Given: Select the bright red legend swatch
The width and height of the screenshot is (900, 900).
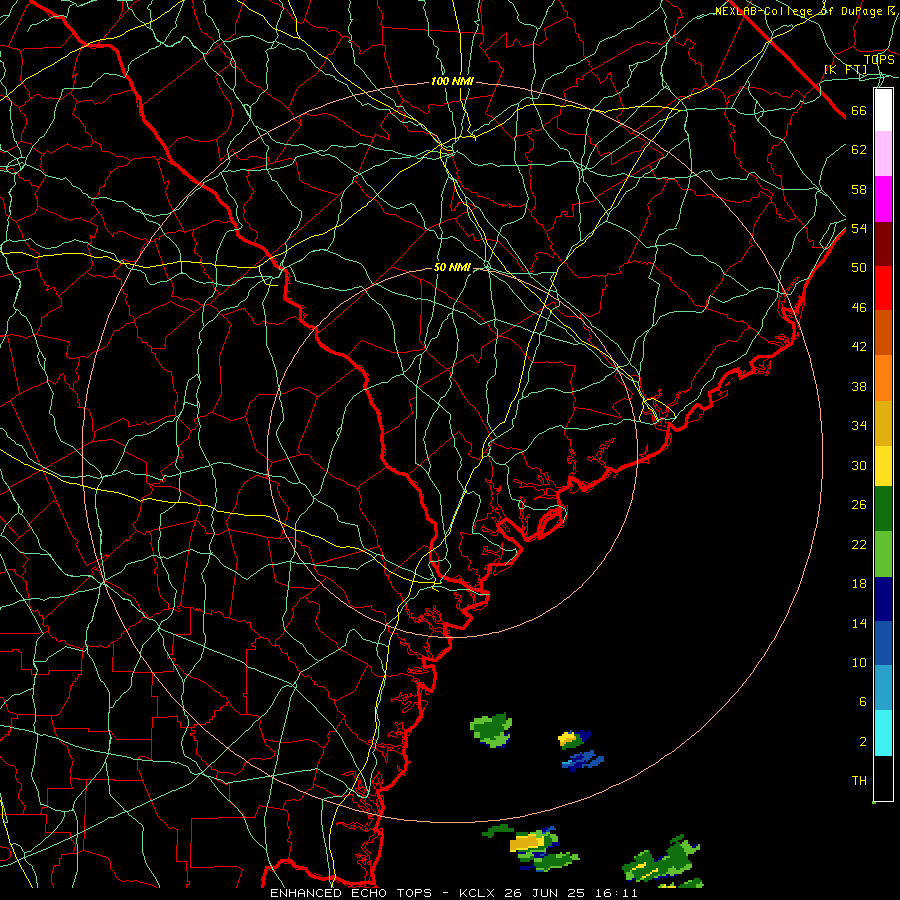Looking at the screenshot, I should (883, 288).
